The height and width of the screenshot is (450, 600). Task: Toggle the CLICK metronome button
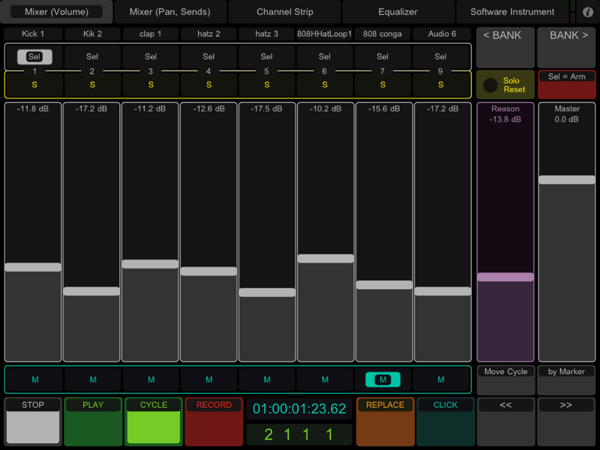point(445,421)
